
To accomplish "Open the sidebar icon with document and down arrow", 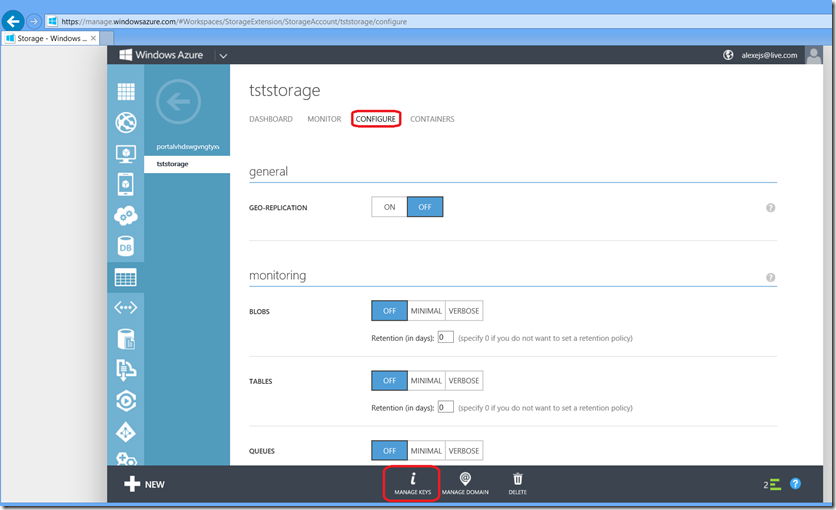I will [x=126, y=370].
